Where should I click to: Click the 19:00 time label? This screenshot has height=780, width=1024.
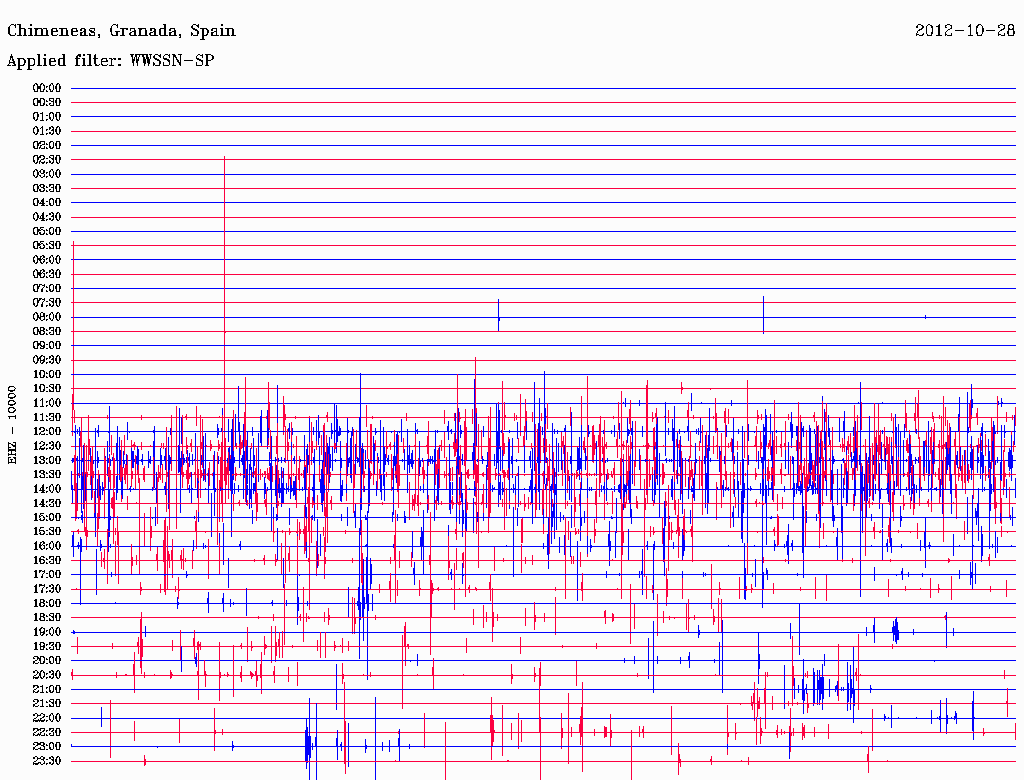click(x=47, y=632)
